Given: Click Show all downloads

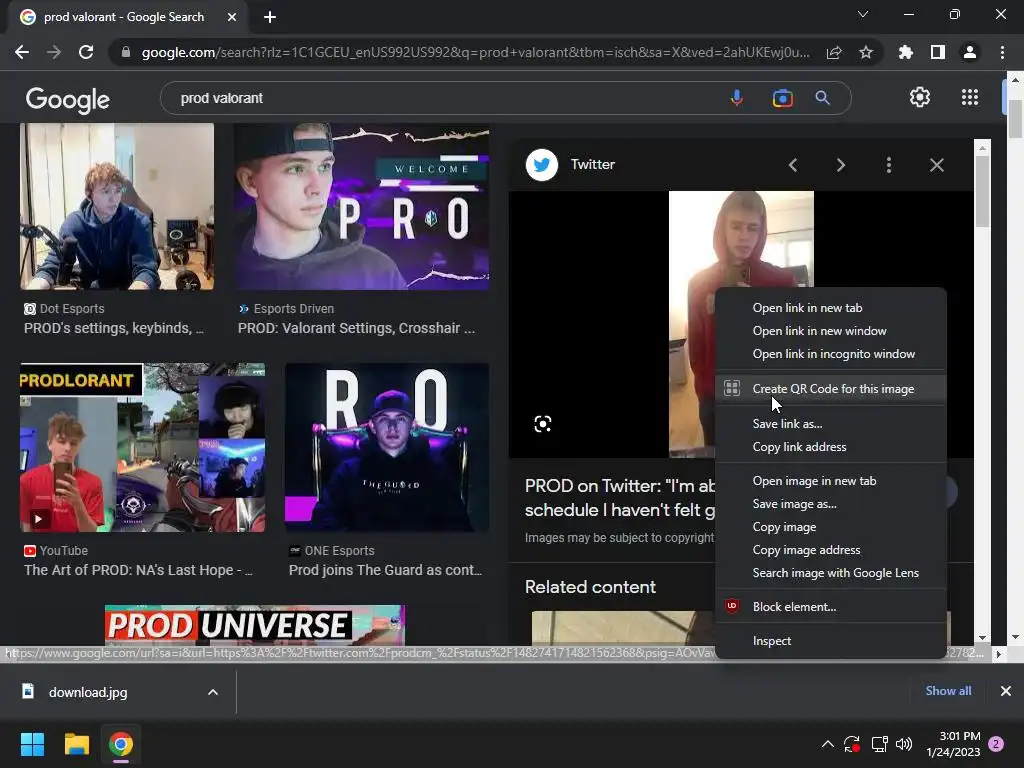Looking at the screenshot, I should pyautogui.click(x=948, y=691).
